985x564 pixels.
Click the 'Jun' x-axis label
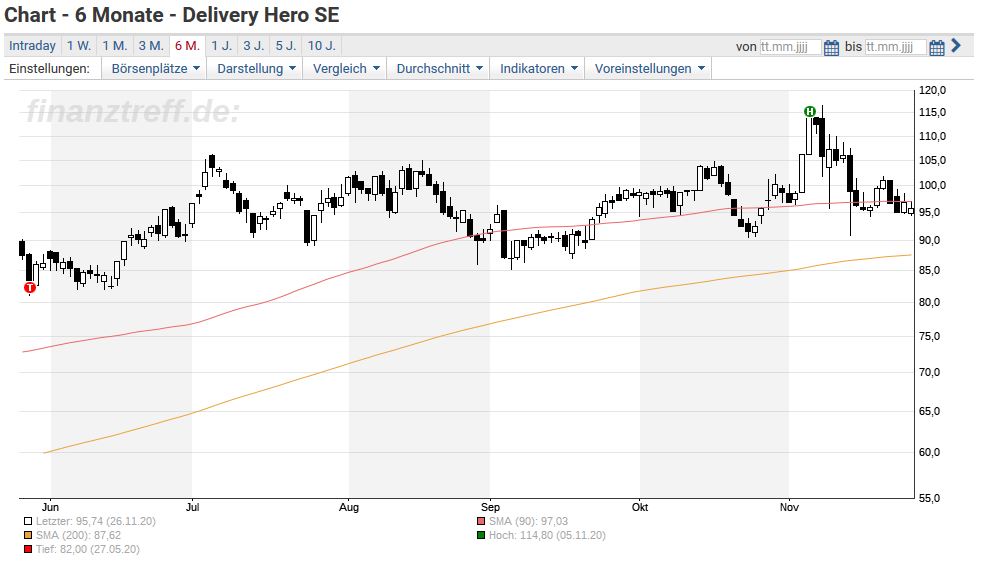tap(50, 507)
